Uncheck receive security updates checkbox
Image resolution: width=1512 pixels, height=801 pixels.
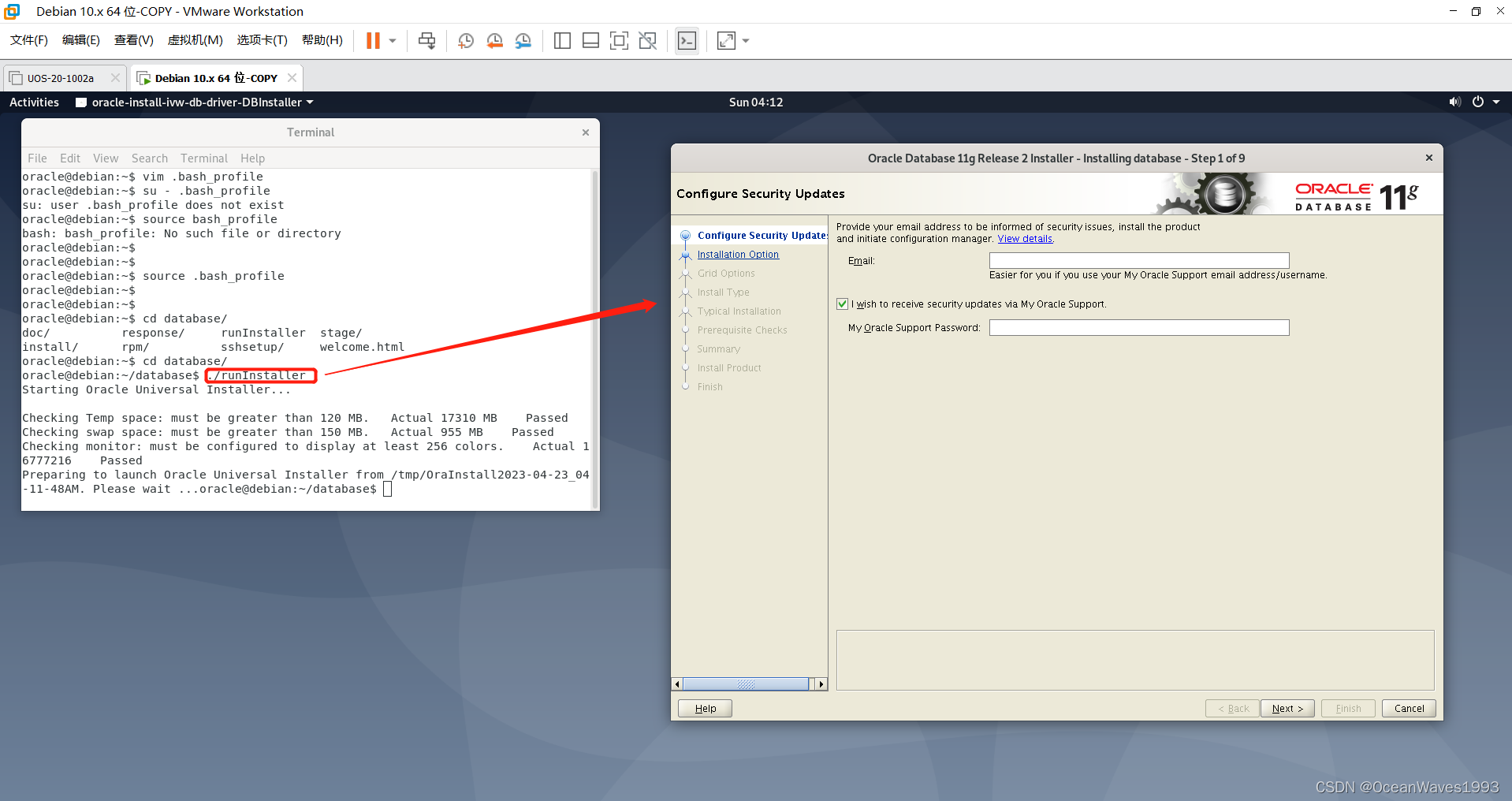(842, 304)
